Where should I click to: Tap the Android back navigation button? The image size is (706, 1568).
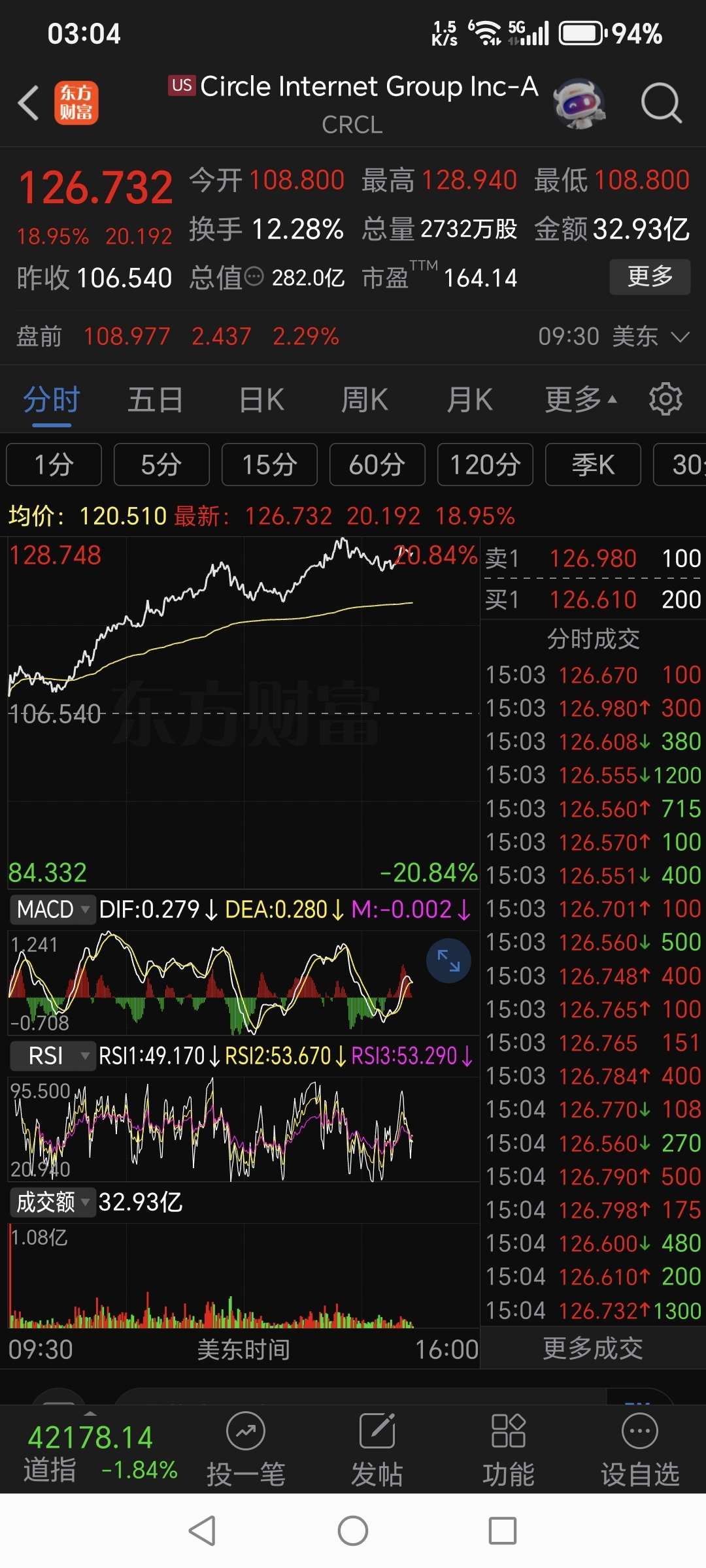[202, 1531]
